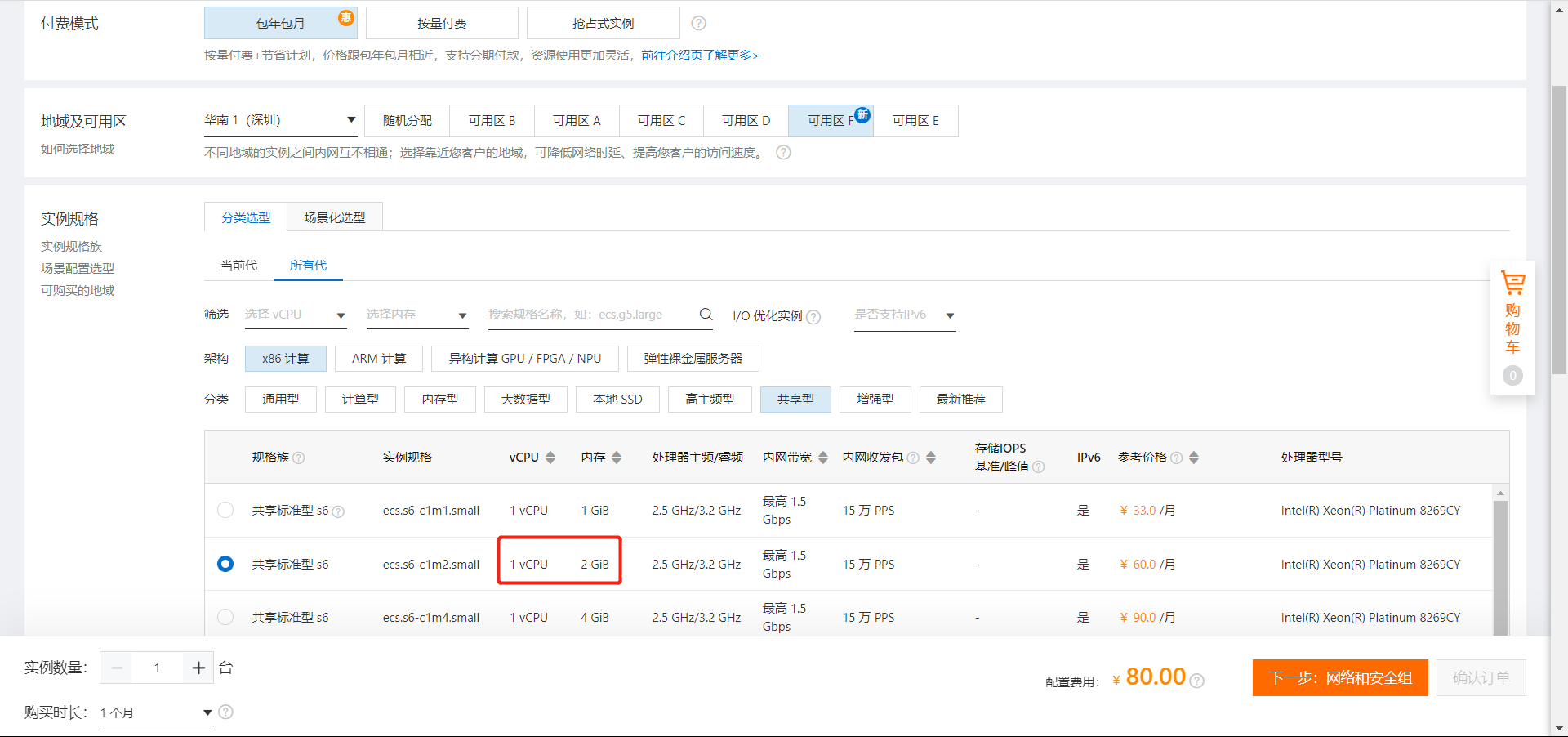
Task: Select 可用区 A zone
Action: [x=577, y=120]
